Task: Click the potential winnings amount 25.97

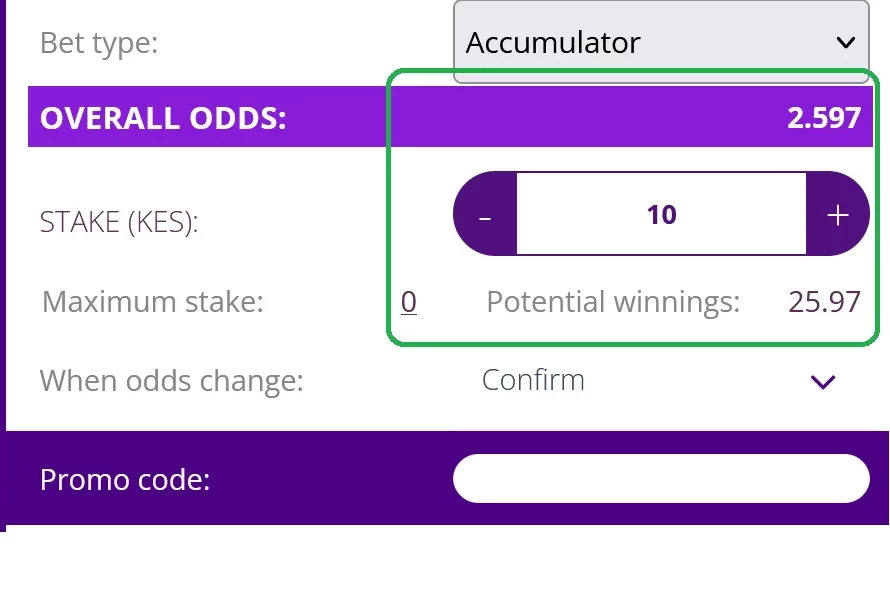Action: 824,301
